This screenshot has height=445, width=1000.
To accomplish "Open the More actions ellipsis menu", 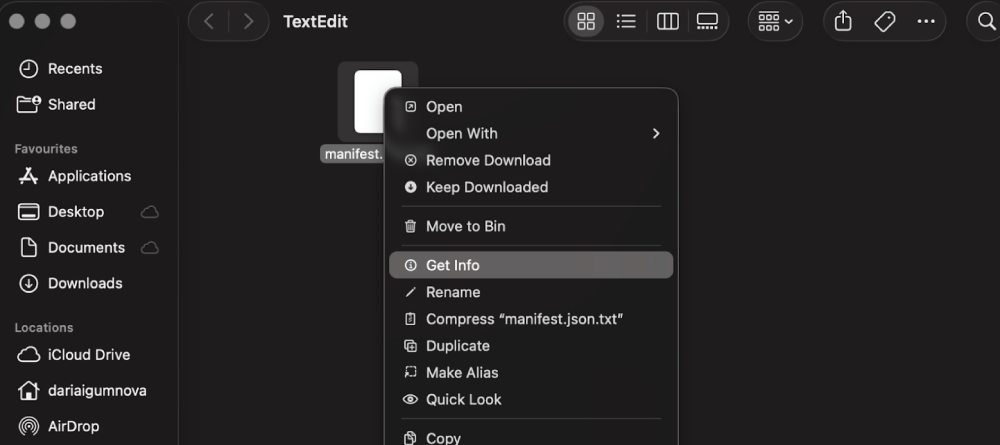I will 926,21.
